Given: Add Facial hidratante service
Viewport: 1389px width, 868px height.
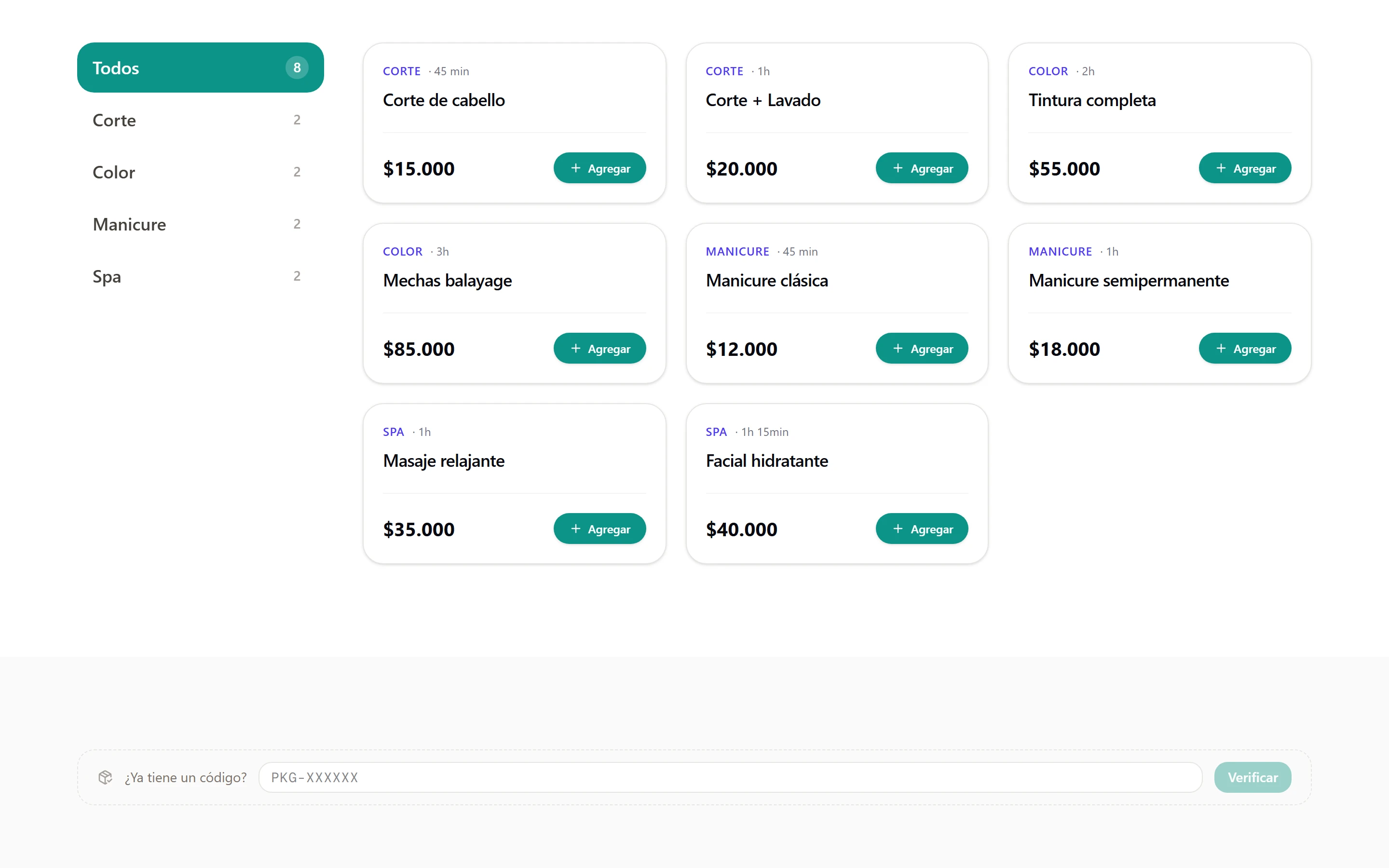Looking at the screenshot, I should [922, 529].
